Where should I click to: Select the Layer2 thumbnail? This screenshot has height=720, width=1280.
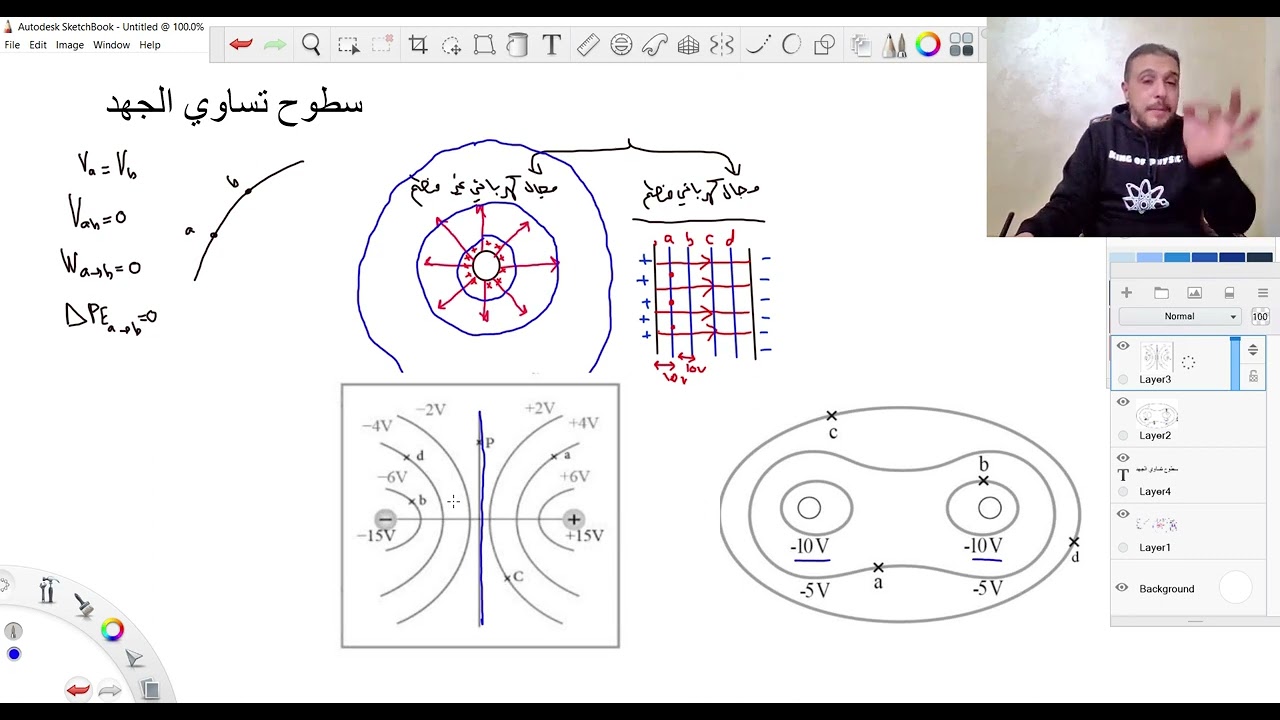pos(1156,415)
